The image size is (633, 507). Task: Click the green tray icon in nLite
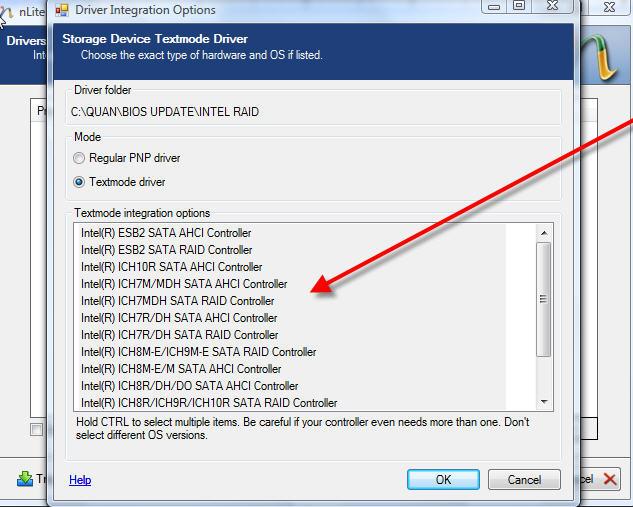tap(25, 479)
